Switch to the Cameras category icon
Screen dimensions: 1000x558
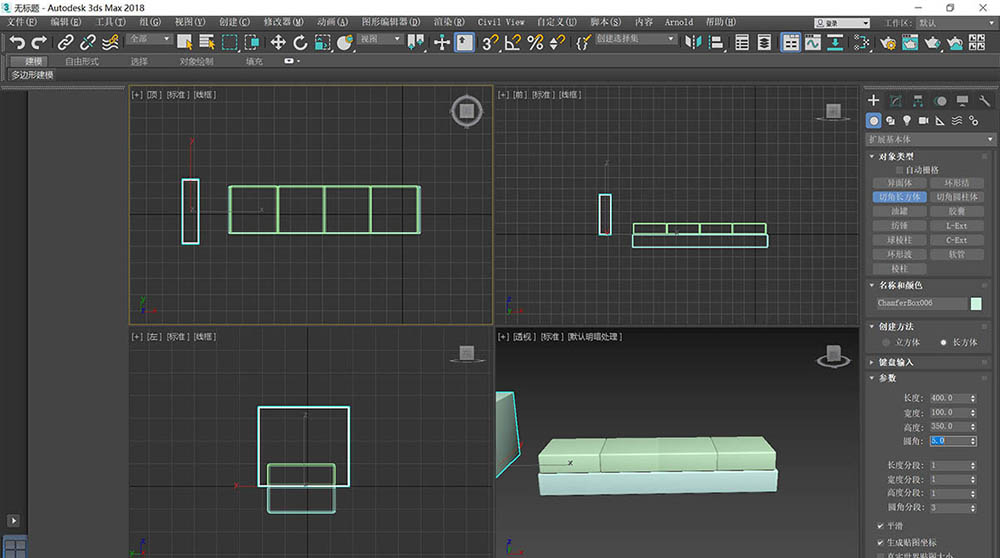[924, 120]
